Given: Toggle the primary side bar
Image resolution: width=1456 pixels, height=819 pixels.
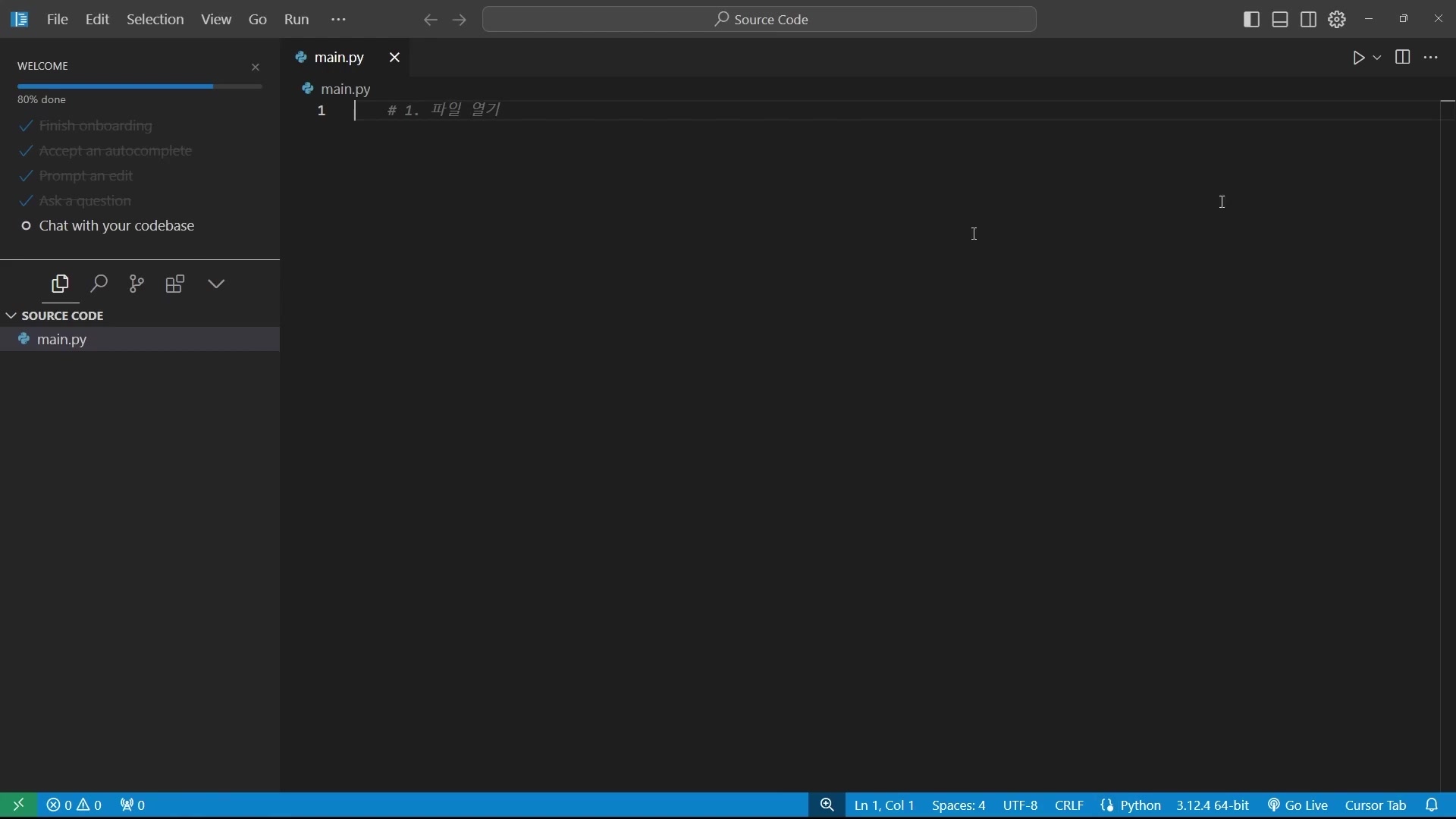Looking at the screenshot, I should 1253,20.
